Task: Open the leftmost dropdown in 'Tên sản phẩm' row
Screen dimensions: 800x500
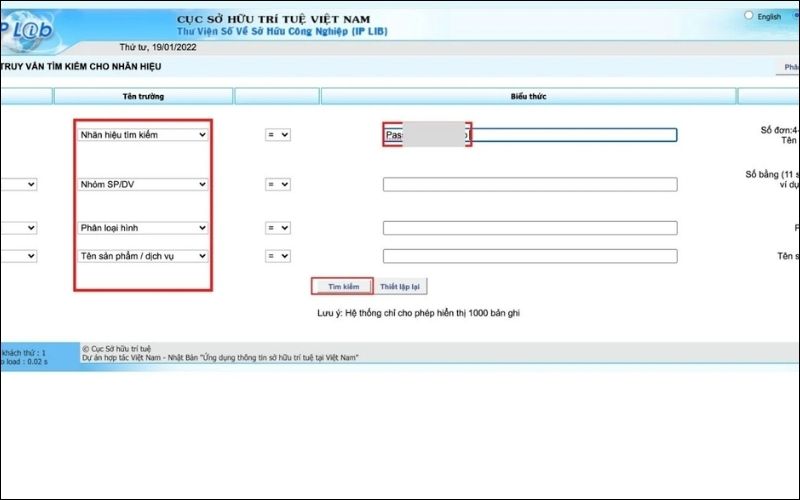Action: [18, 256]
